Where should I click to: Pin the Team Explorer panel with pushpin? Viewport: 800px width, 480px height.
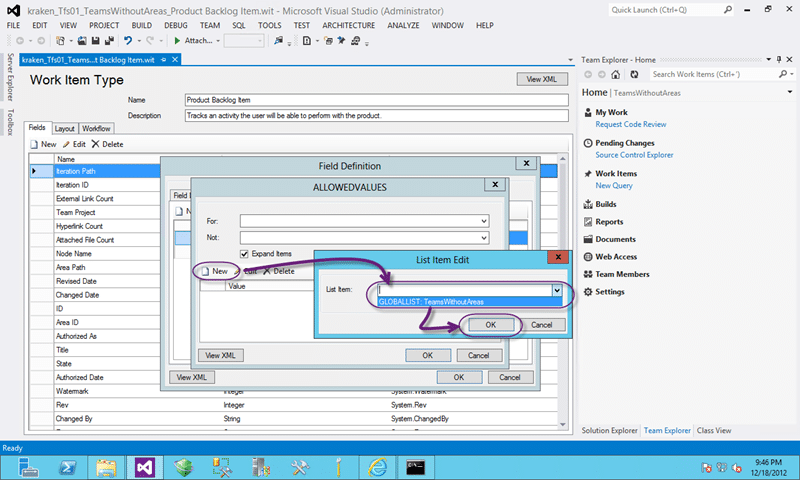coord(779,60)
